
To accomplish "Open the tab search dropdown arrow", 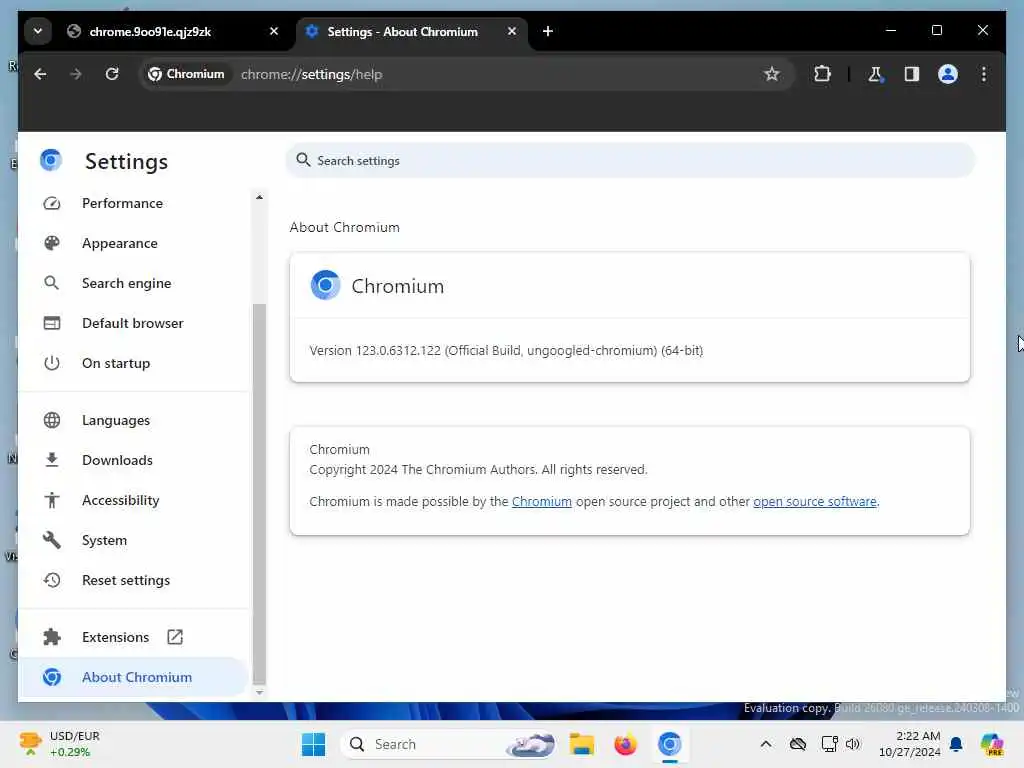I will [x=38, y=31].
